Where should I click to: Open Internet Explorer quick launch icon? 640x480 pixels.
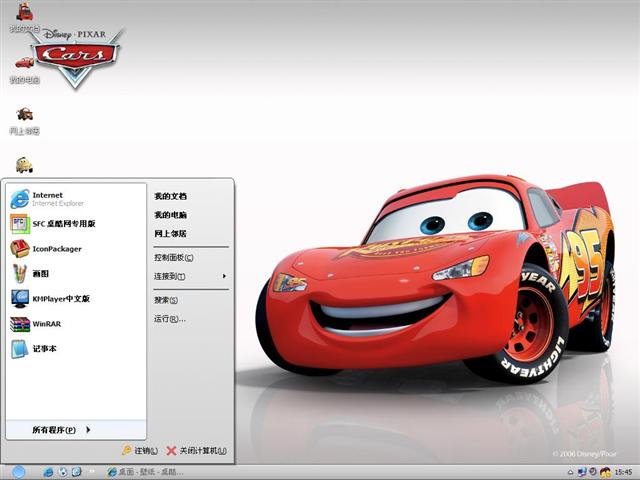click(x=48, y=472)
